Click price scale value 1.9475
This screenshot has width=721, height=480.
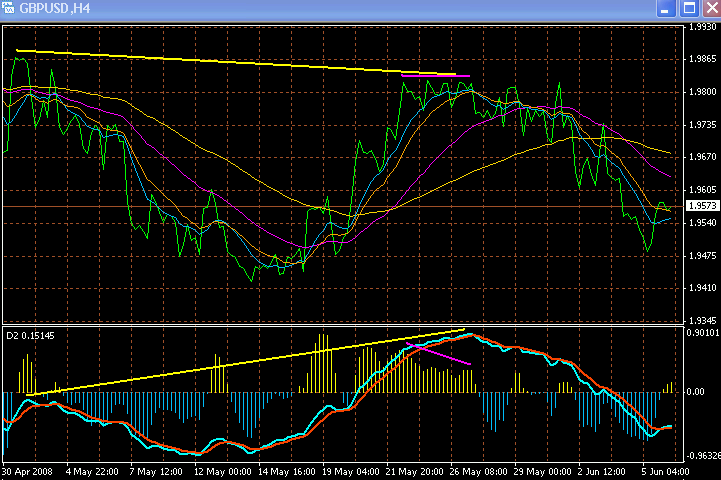pos(703,255)
